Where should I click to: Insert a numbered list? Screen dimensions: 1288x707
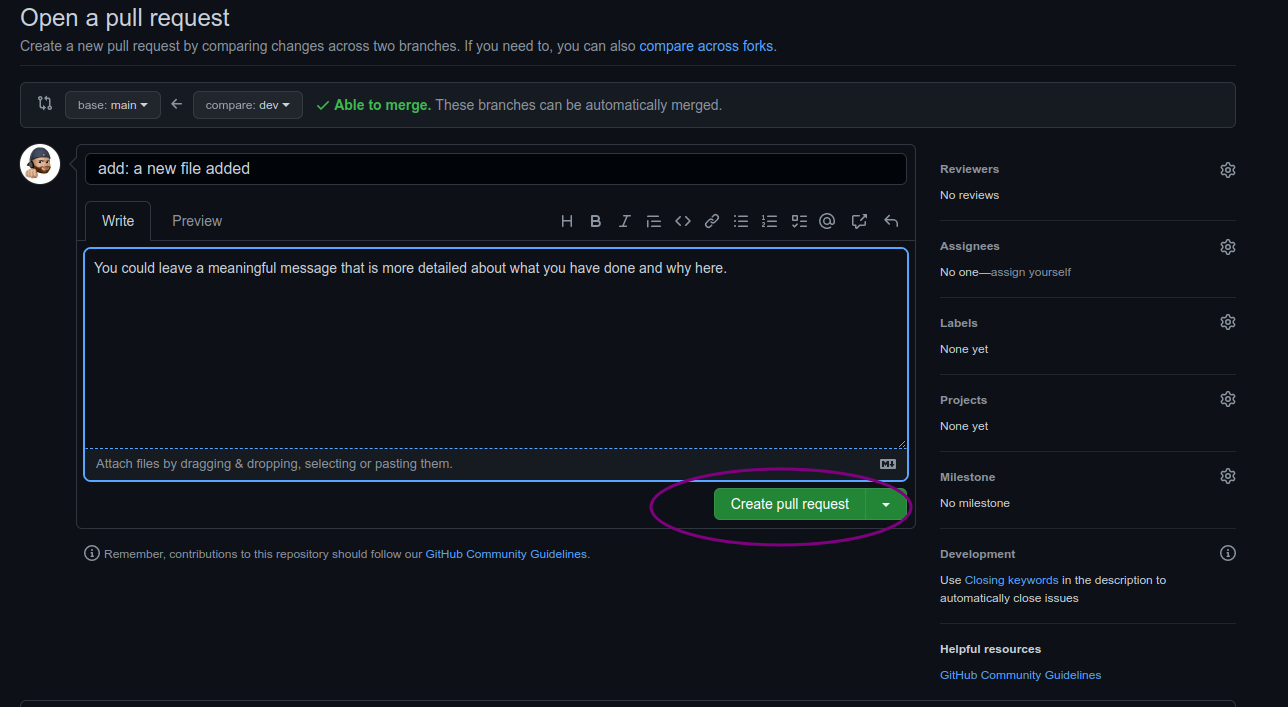769,221
